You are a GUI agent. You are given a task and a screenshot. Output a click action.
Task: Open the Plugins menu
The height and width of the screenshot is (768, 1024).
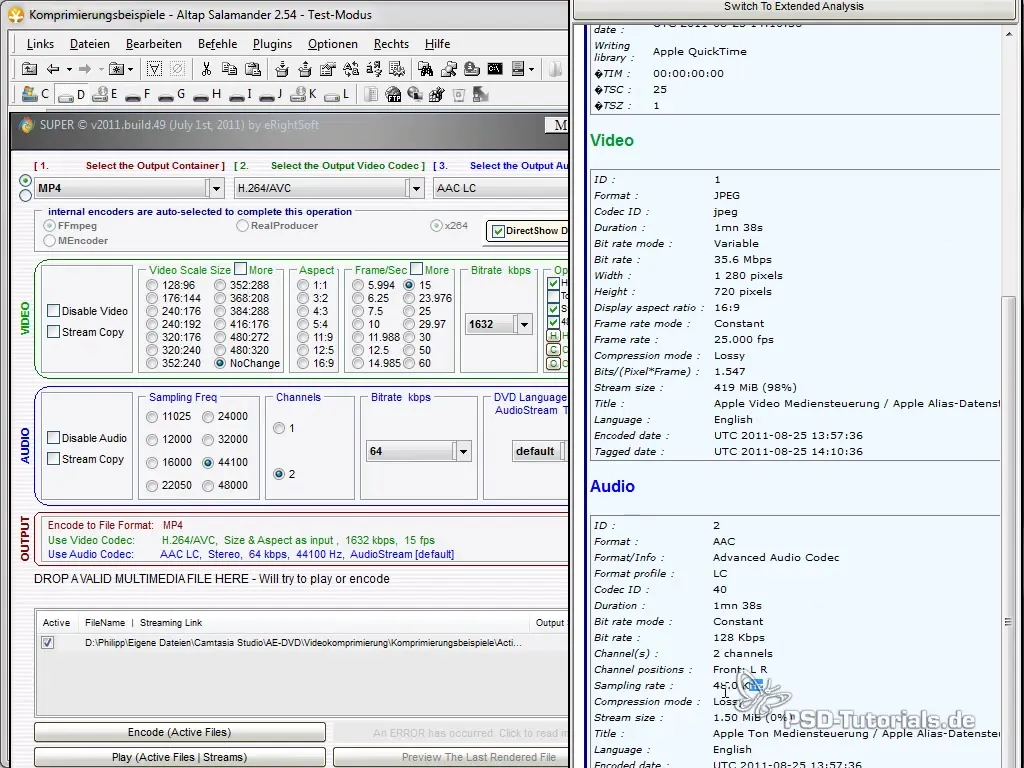(272, 44)
